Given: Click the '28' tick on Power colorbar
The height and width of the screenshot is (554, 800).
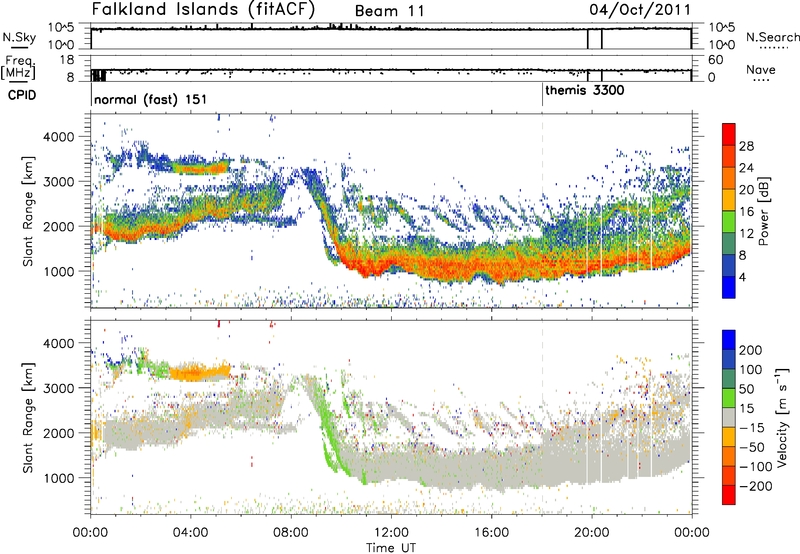Looking at the screenshot, I should click(x=746, y=146).
